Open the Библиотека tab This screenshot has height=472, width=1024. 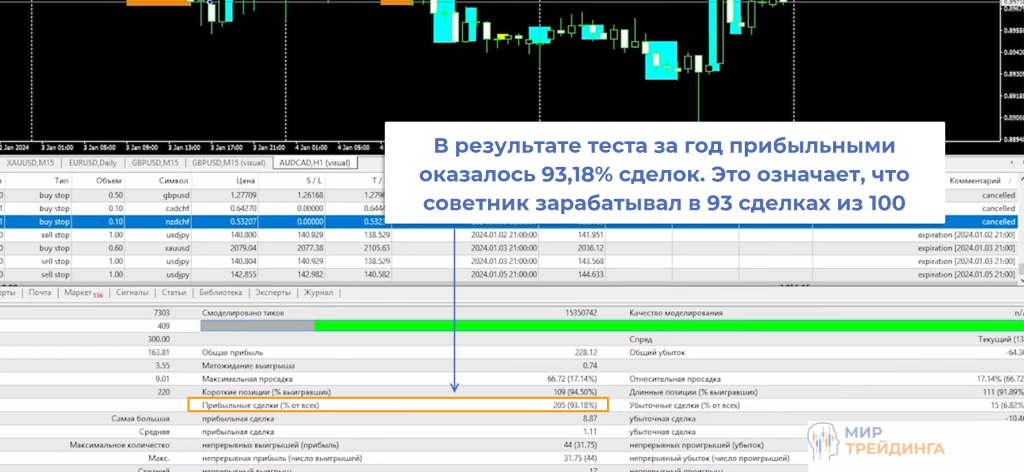click(221, 293)
